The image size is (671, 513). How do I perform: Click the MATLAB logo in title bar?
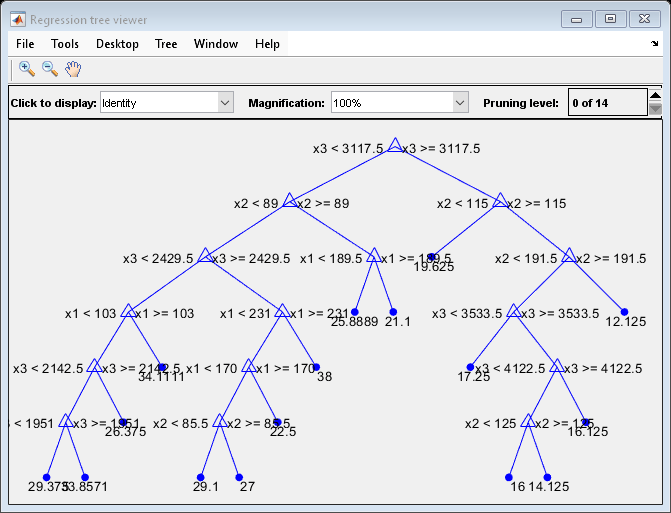(x=18, y=20)
